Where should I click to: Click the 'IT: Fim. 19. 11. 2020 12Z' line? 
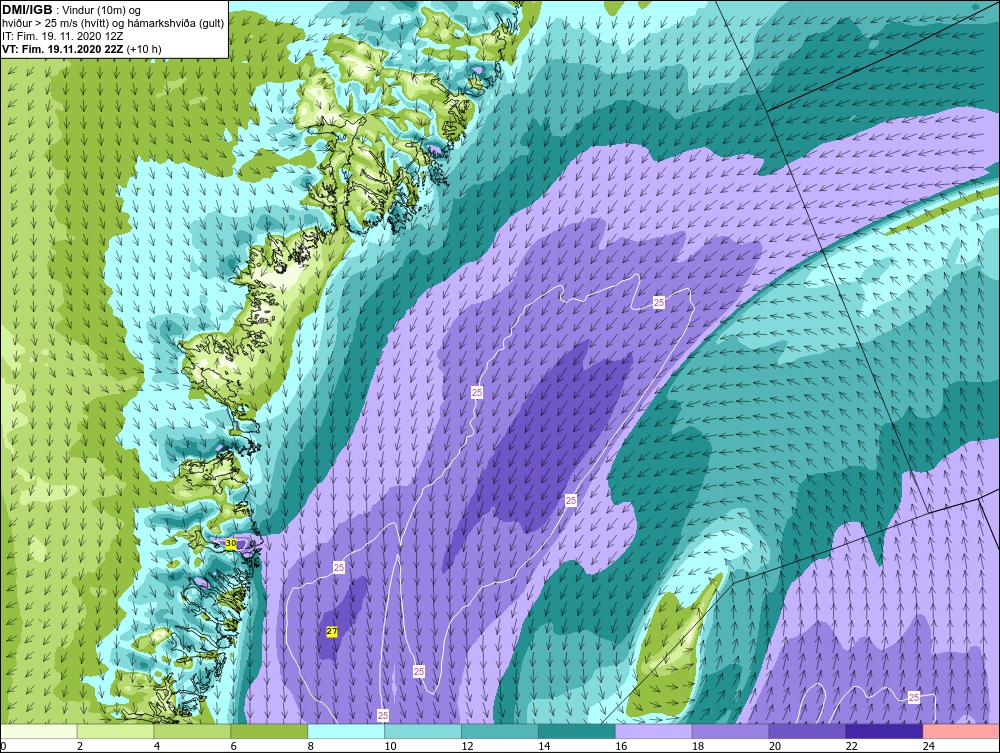point(62,36)
